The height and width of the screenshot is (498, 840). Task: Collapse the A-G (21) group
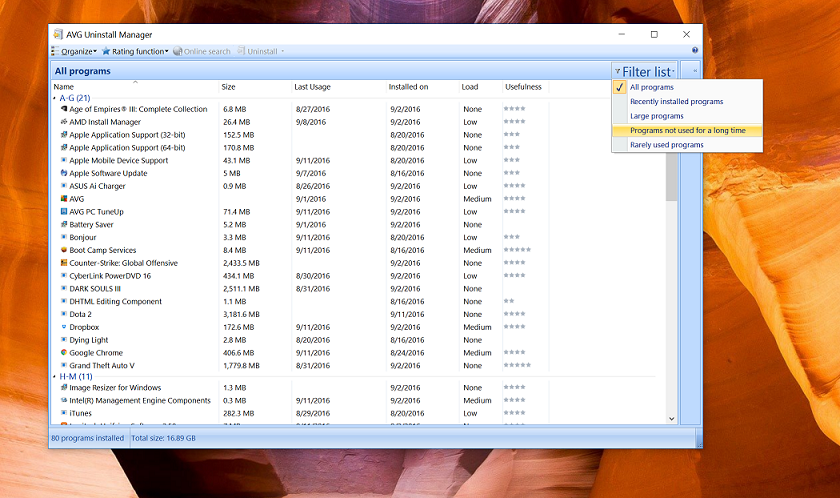pos(55,99)
